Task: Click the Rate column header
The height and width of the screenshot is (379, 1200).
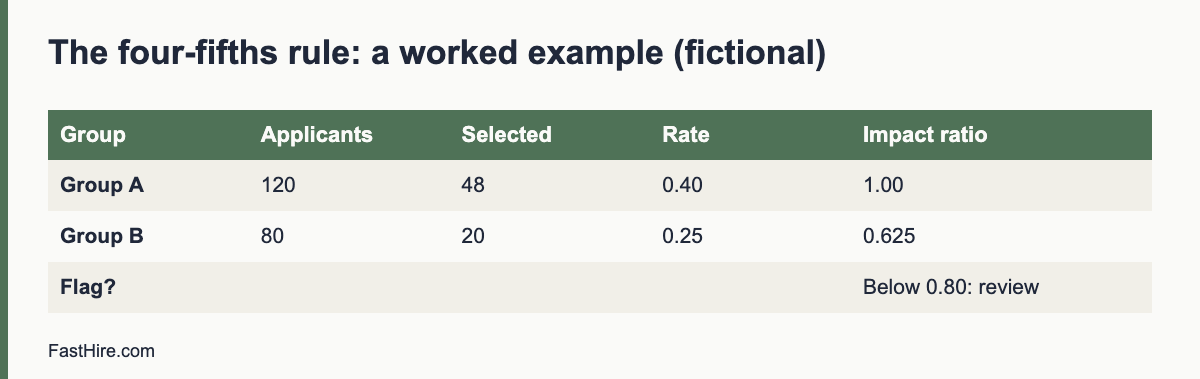Action: click(x=685, y=135)
